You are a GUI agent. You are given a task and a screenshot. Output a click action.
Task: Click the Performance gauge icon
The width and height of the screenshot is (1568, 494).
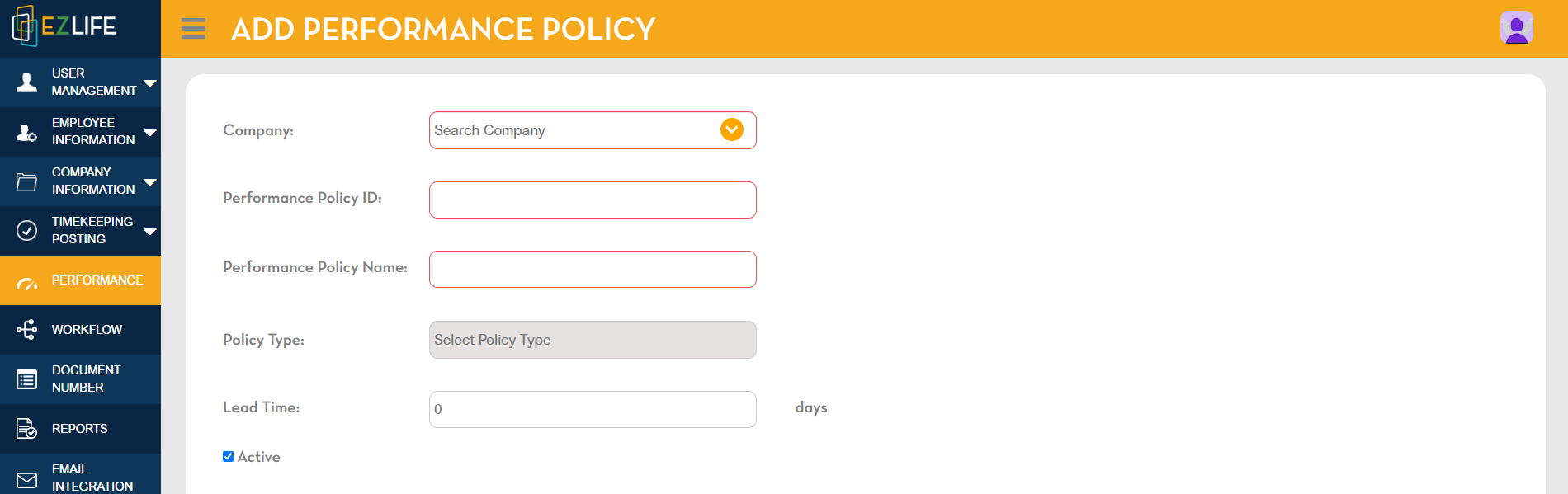click(27, 284)
